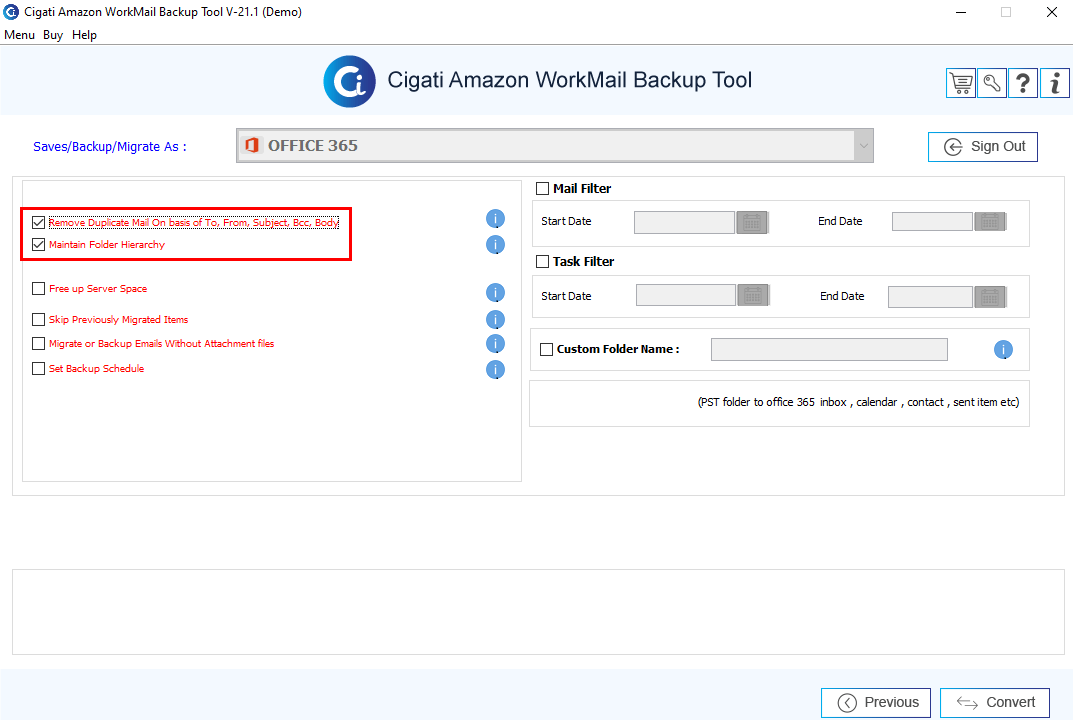The width and height of the screenshot is (1073, 720).
Task: Click the Cigati Amazon WorkMail Backup Tool heading
Action: click(x=569, y=80)
